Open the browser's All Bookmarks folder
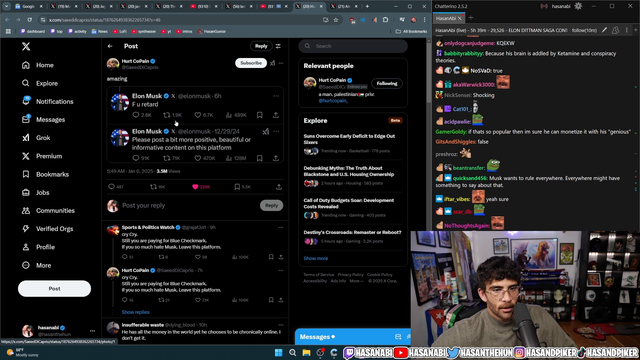 [411, 31]
